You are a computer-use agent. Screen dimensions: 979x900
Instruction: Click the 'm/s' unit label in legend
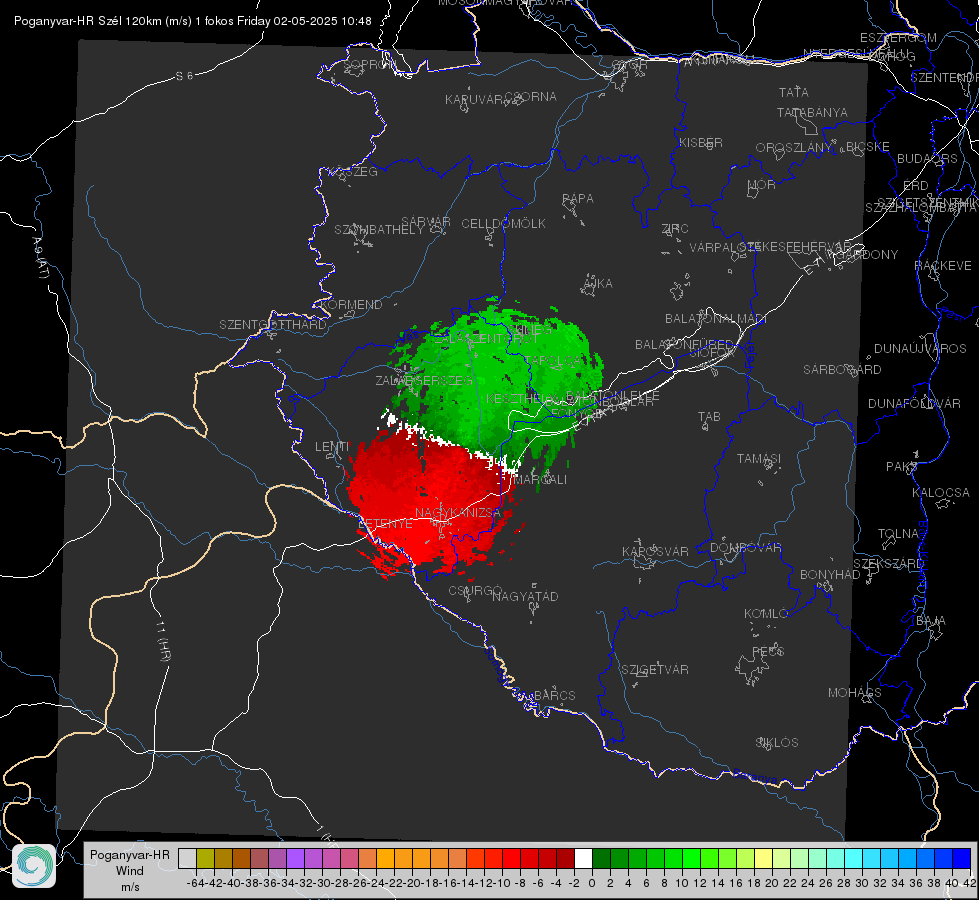130,887
